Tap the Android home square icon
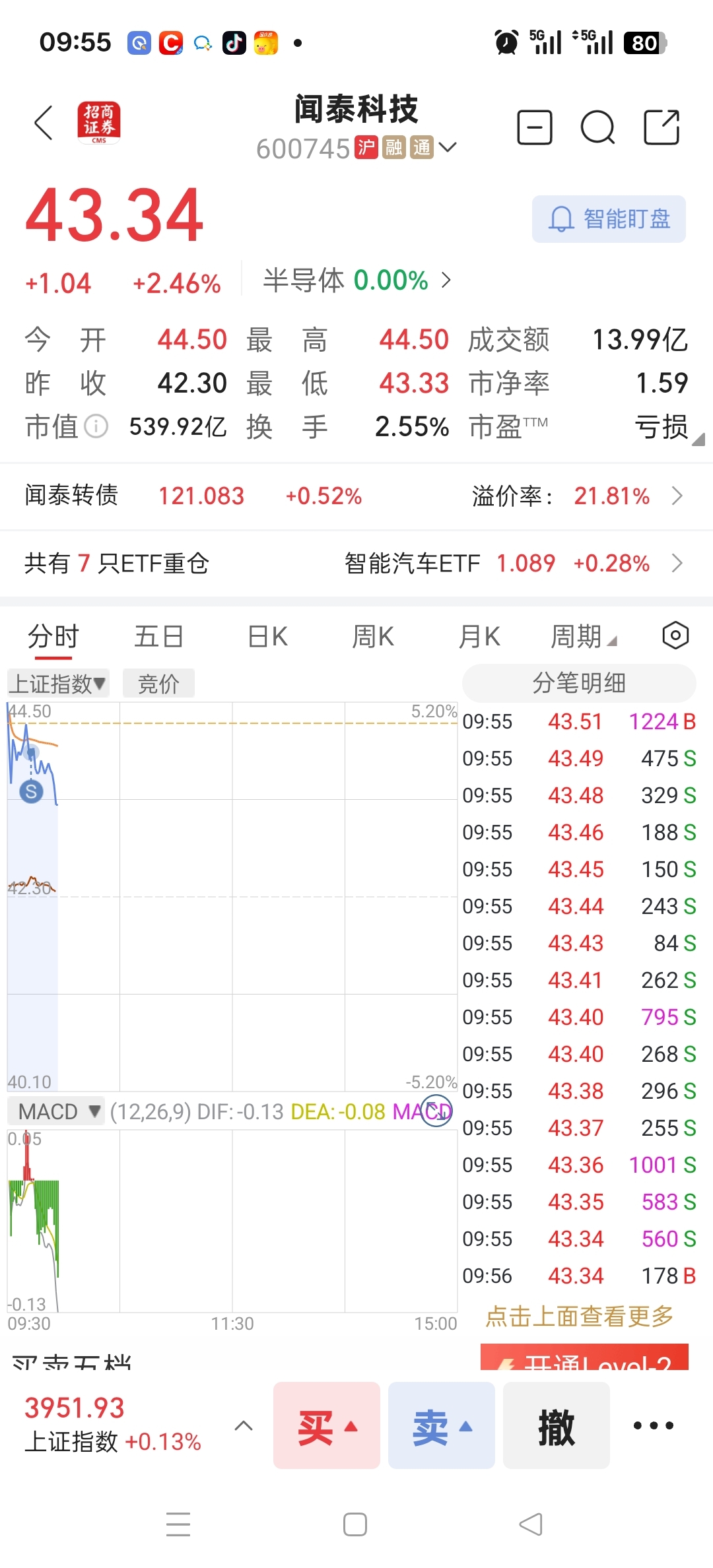Image resolution: width=713 pixels, height=1568 pixels. coord(355,1524)
